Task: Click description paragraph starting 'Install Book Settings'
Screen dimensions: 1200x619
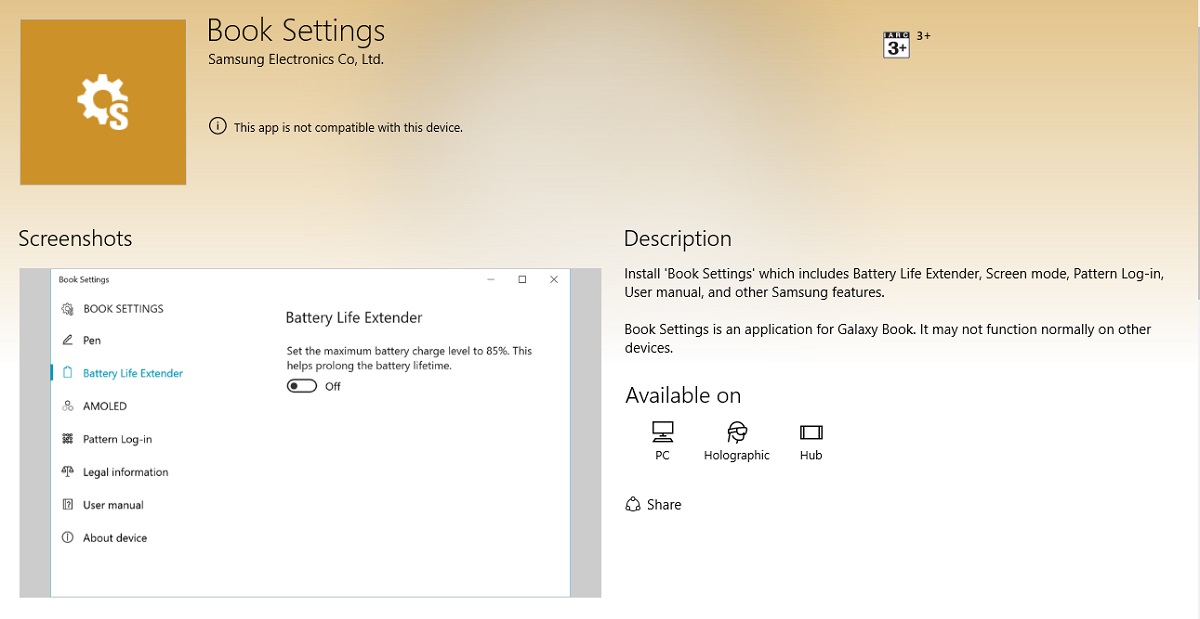Action: click(894, 283)
